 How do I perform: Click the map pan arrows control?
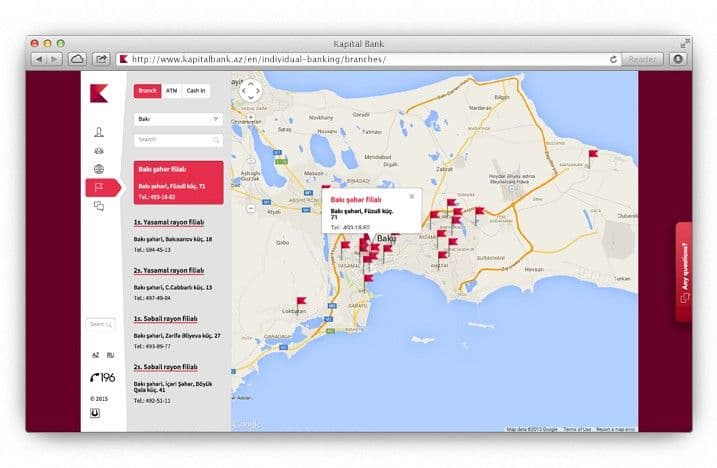click(x=251, y=91)
